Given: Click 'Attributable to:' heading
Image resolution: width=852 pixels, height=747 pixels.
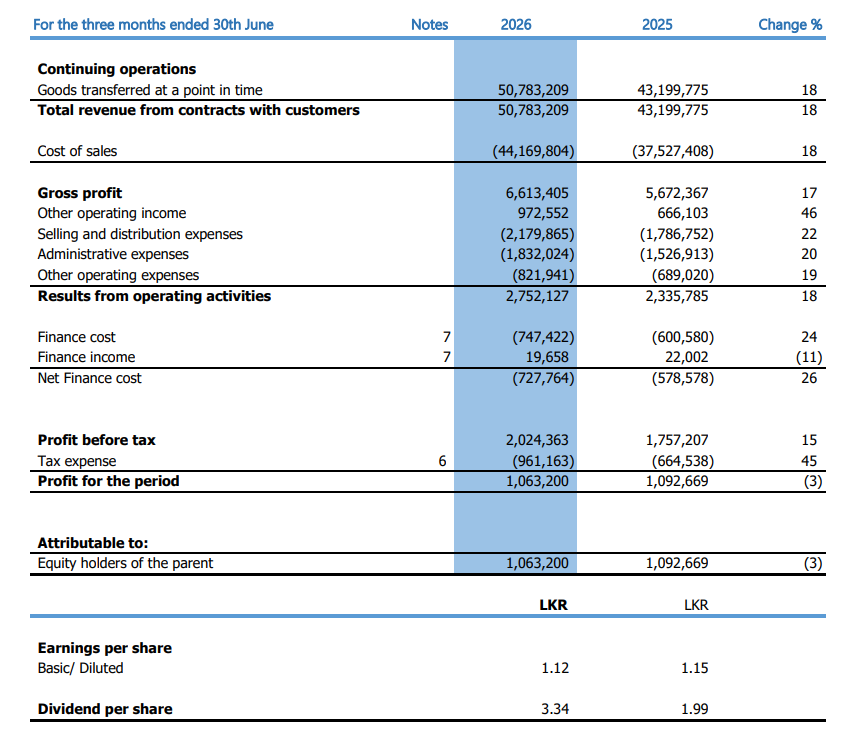Looking at the screenshot, I should [93, 543].
